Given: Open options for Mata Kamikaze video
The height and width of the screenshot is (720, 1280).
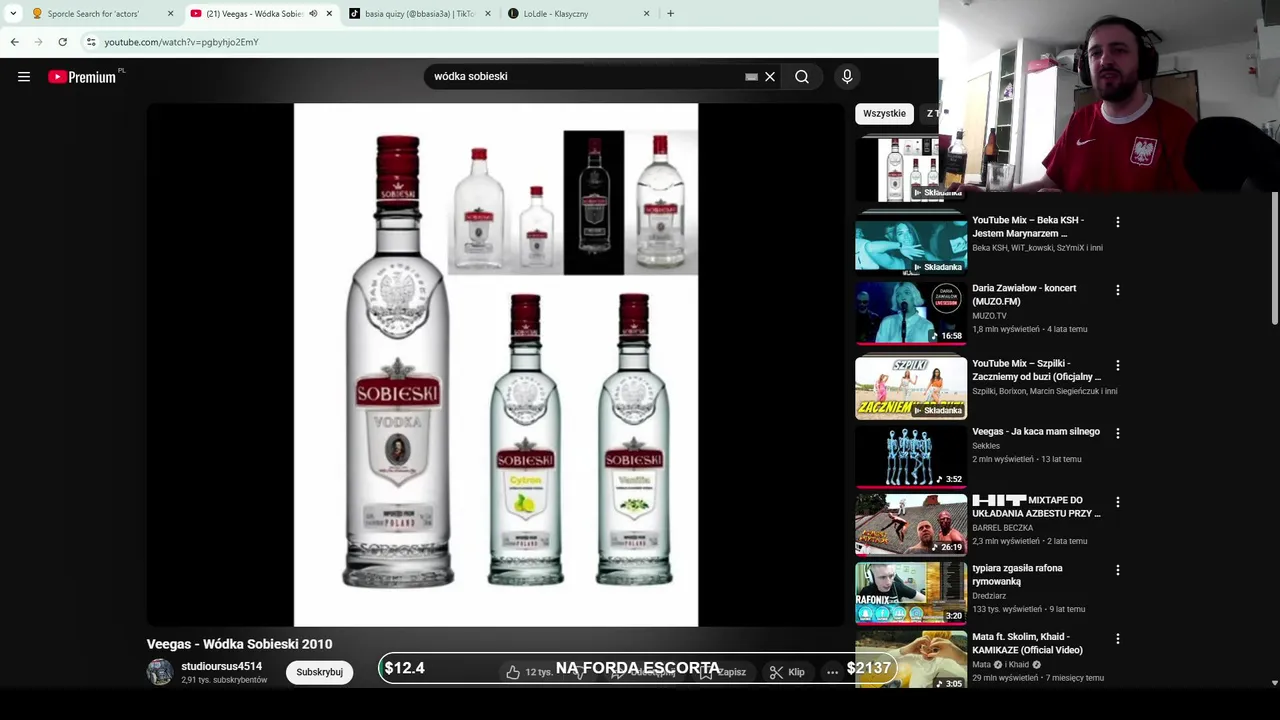Looking at the screenshot, I should [x=1118, y=638].
